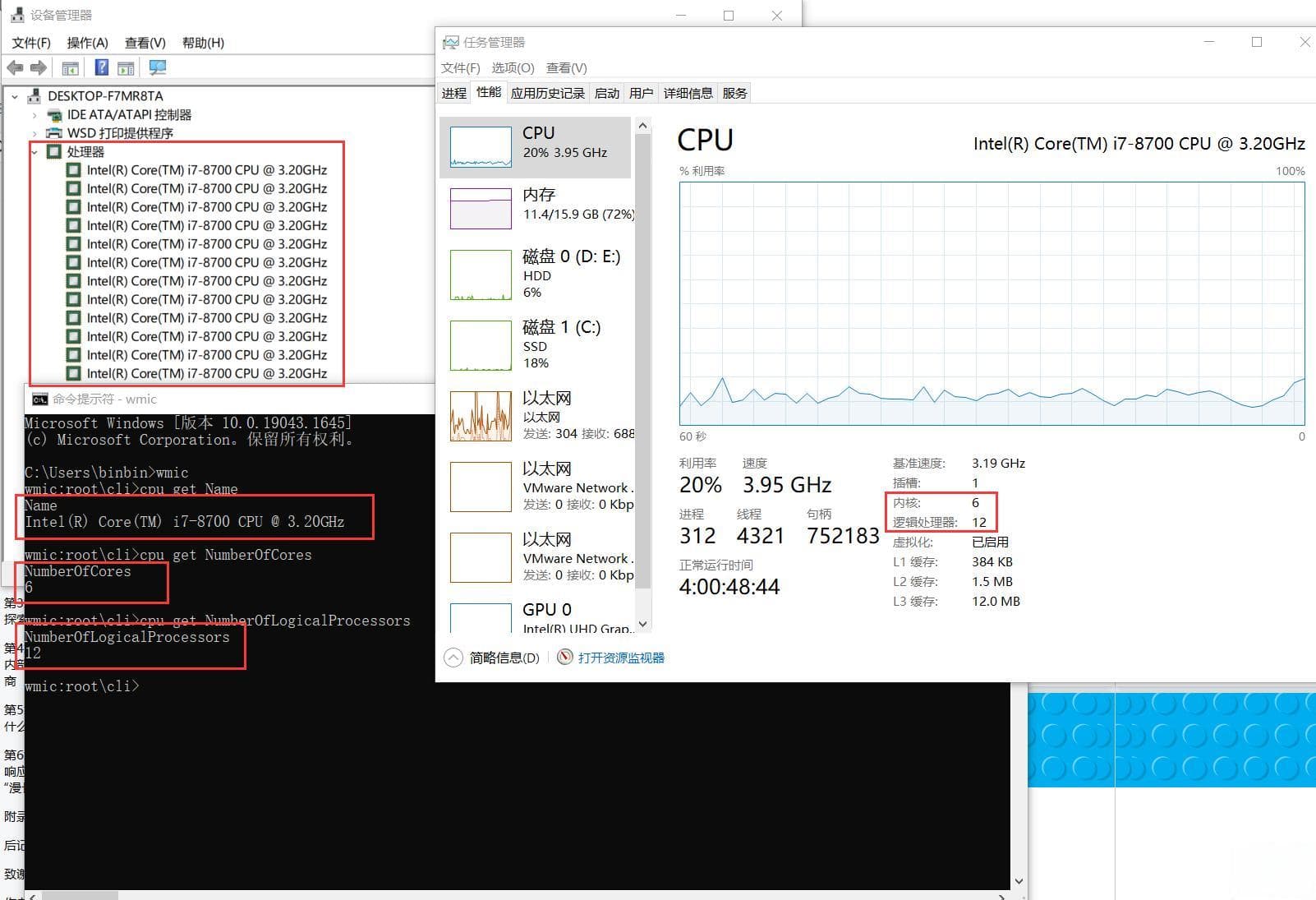
Task: Click Command Prompt horizontal scrollbar thumb
Action: point(80,895)
